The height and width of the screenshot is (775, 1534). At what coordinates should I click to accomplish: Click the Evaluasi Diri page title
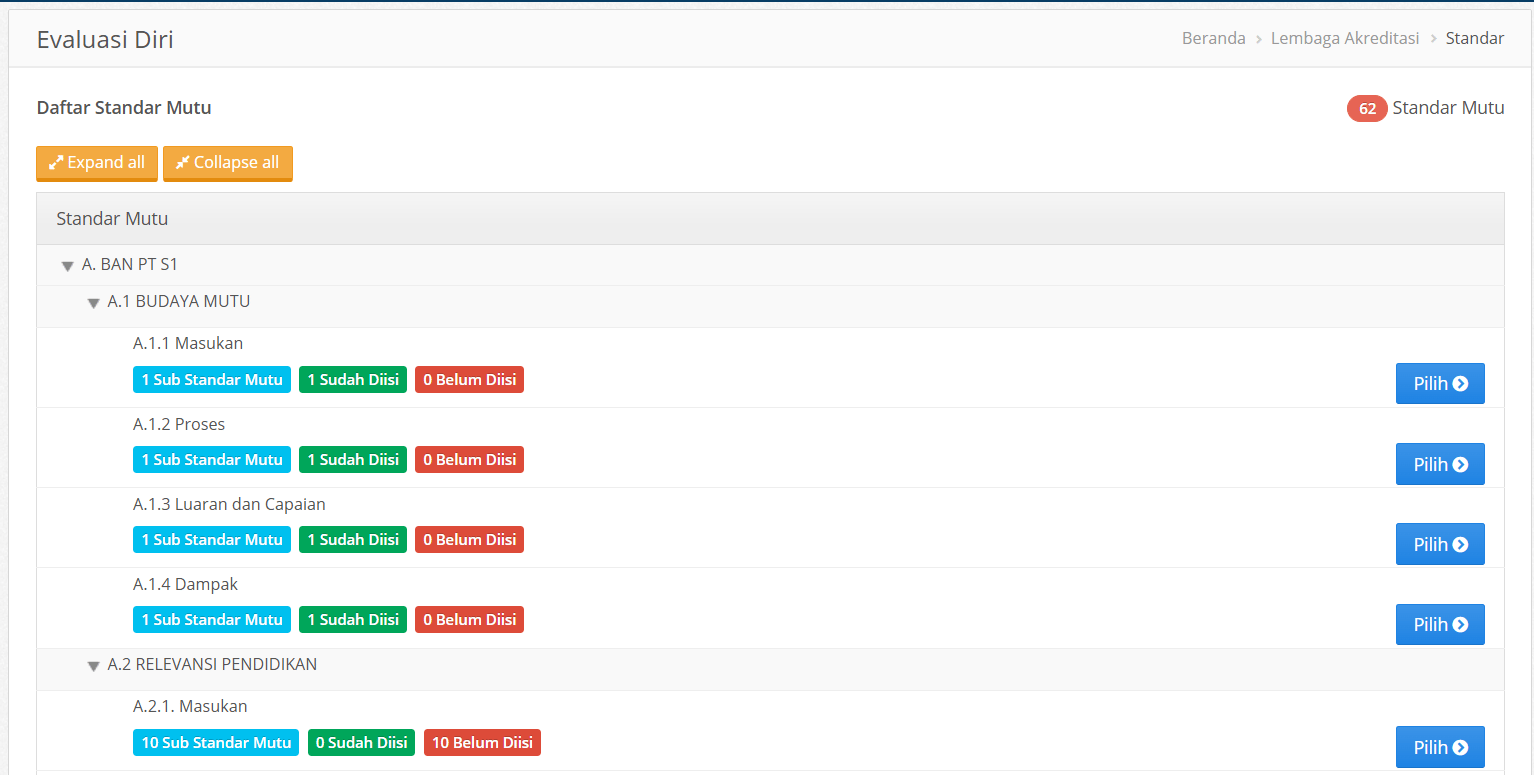[x=105, y=40]
